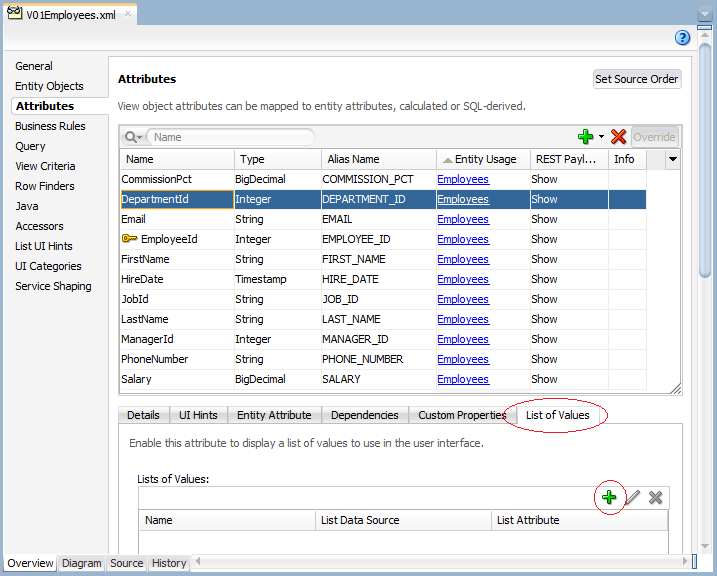The image size is (717, 576).
Task: Select the PhoneNumber attribute row
Action: pyautogui.click(x=383, y=359)
